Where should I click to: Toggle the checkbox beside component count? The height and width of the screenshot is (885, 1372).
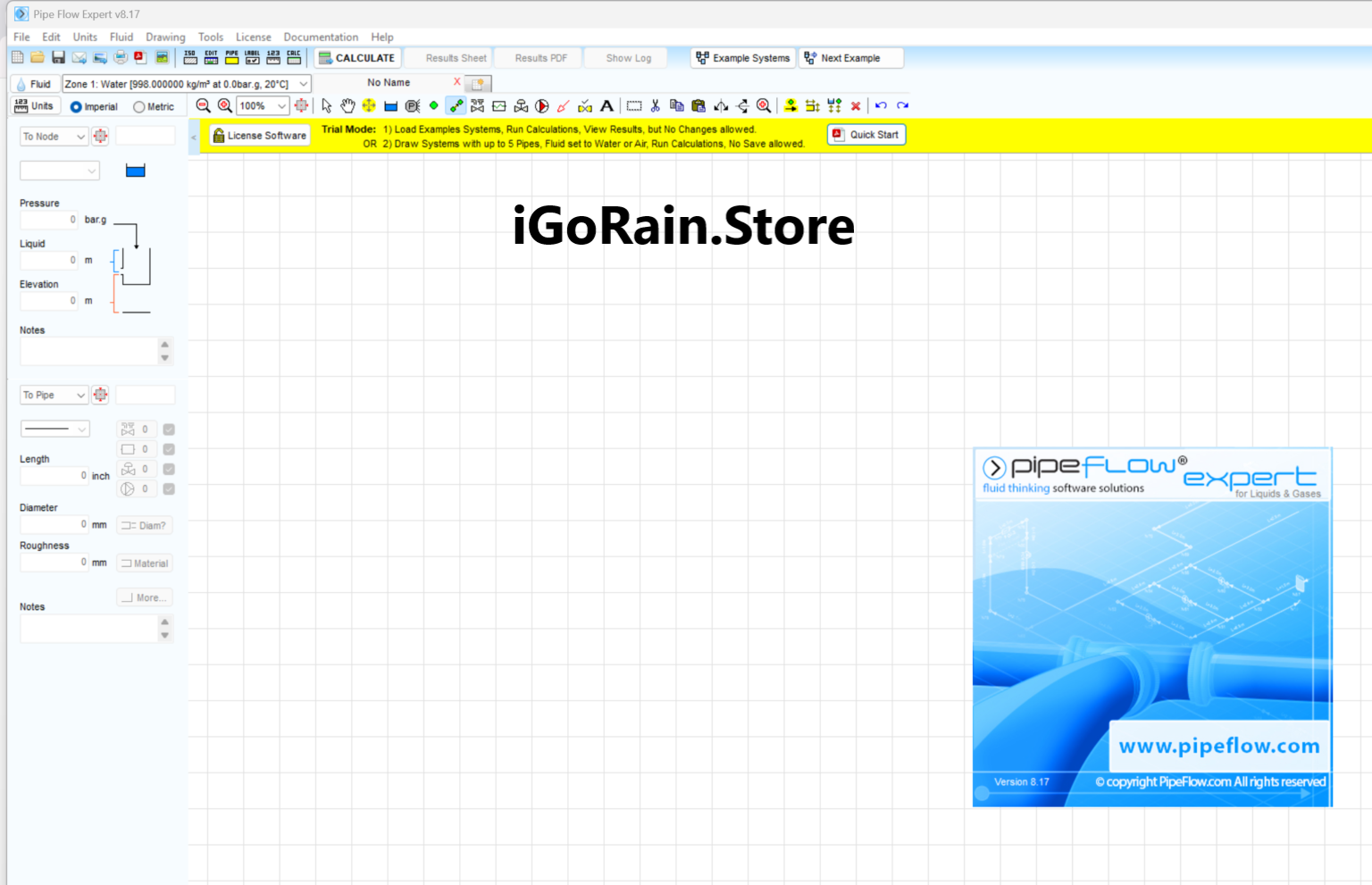[169, 449]
